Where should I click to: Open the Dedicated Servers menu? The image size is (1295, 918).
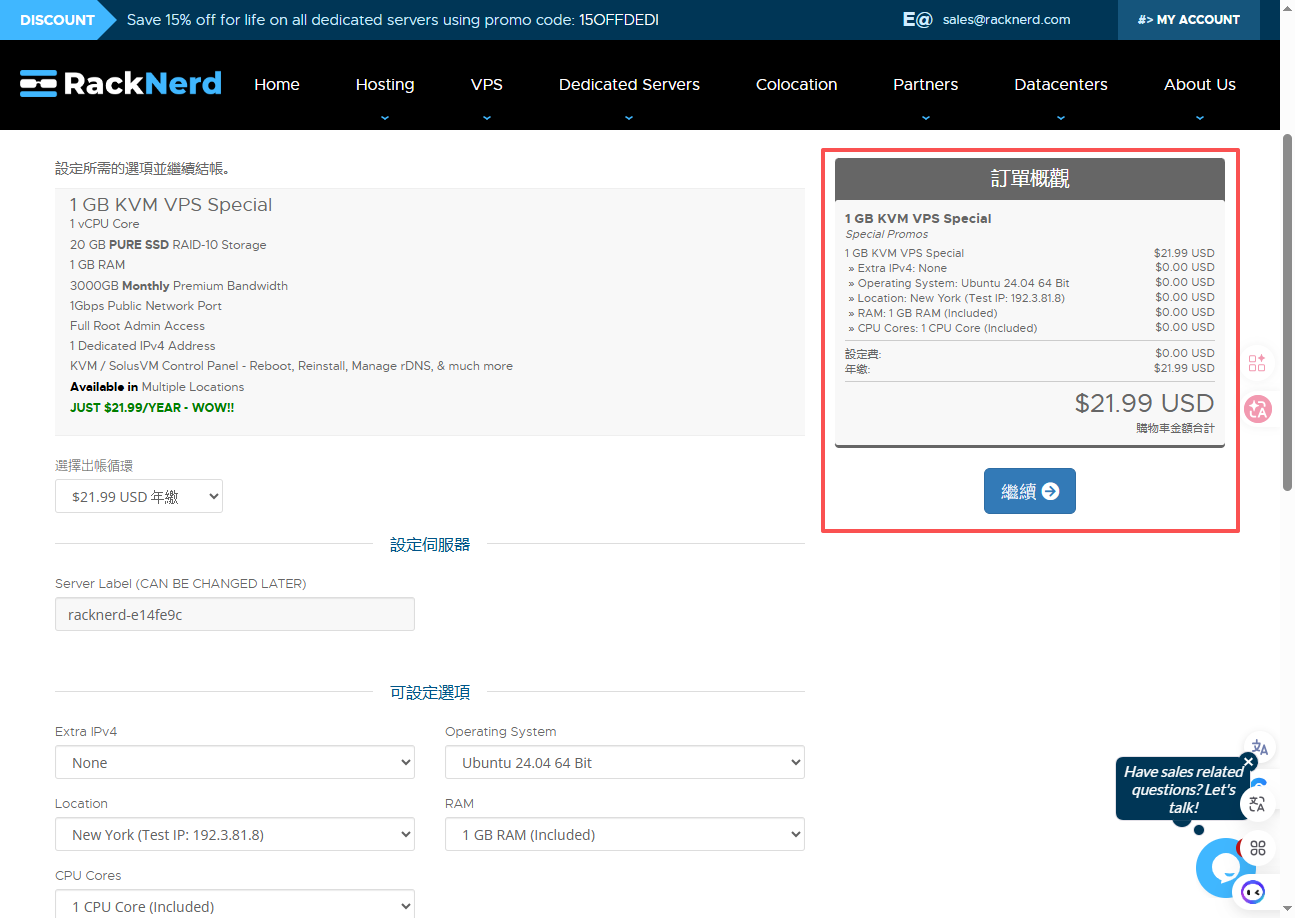[x=629, y=84]
